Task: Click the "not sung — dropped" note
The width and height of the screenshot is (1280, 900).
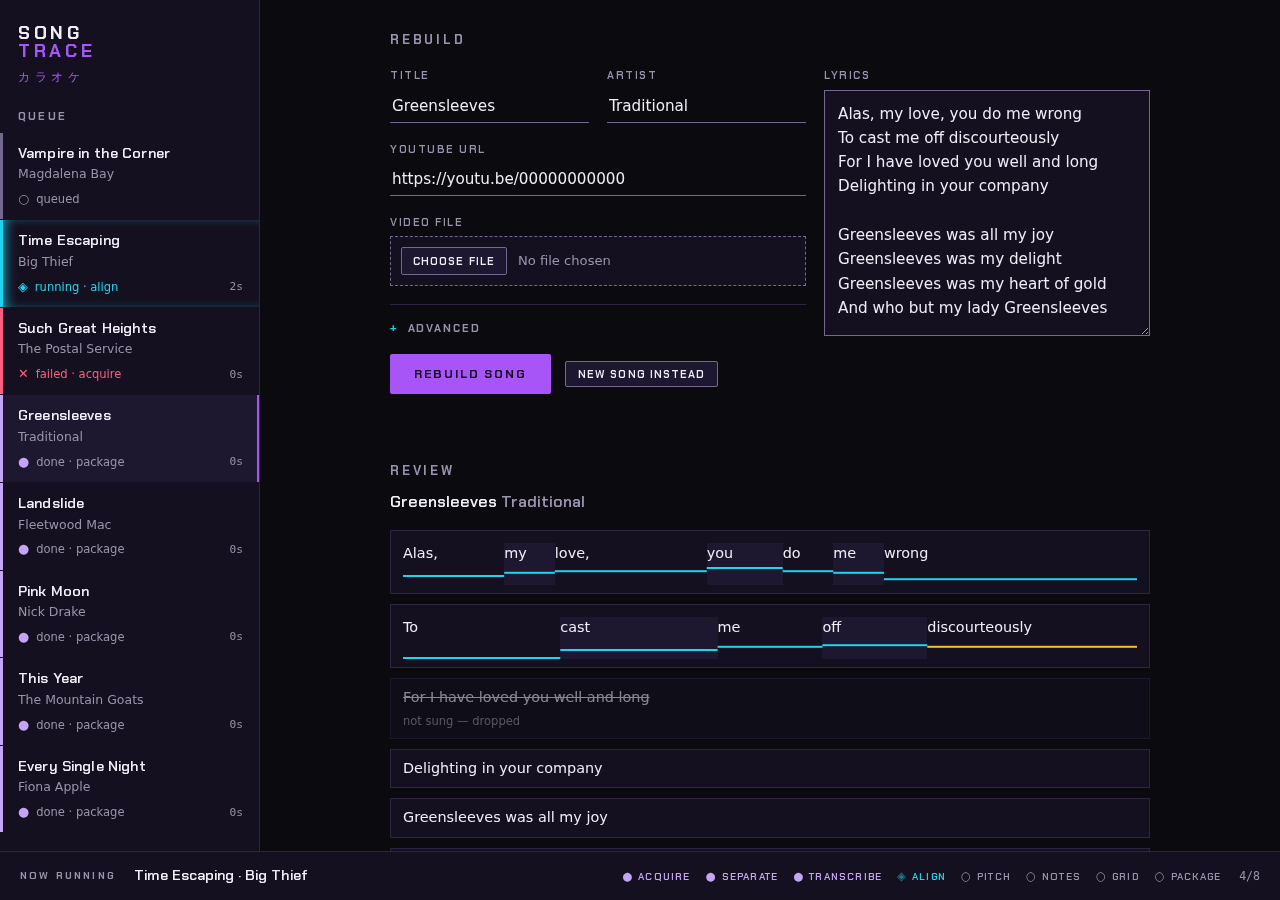Action: coord(461,721)
